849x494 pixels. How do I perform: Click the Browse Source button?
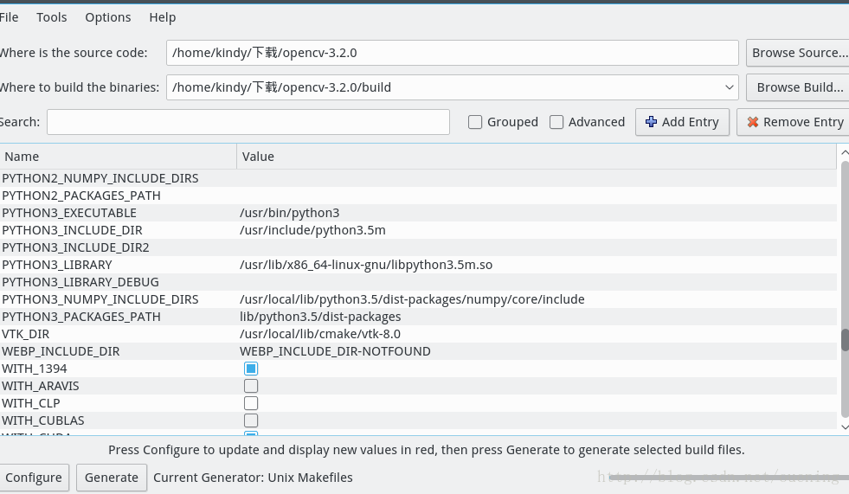pos(799,52)
